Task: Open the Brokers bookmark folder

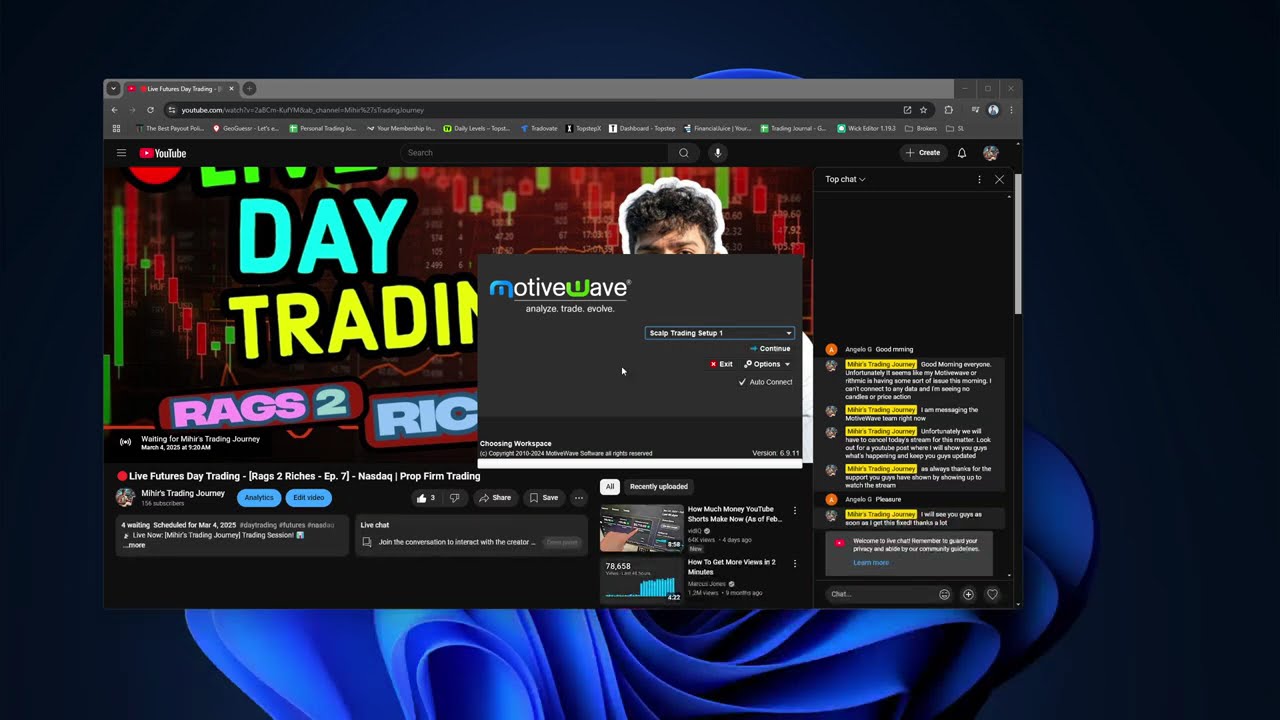Action: point(921,128)
